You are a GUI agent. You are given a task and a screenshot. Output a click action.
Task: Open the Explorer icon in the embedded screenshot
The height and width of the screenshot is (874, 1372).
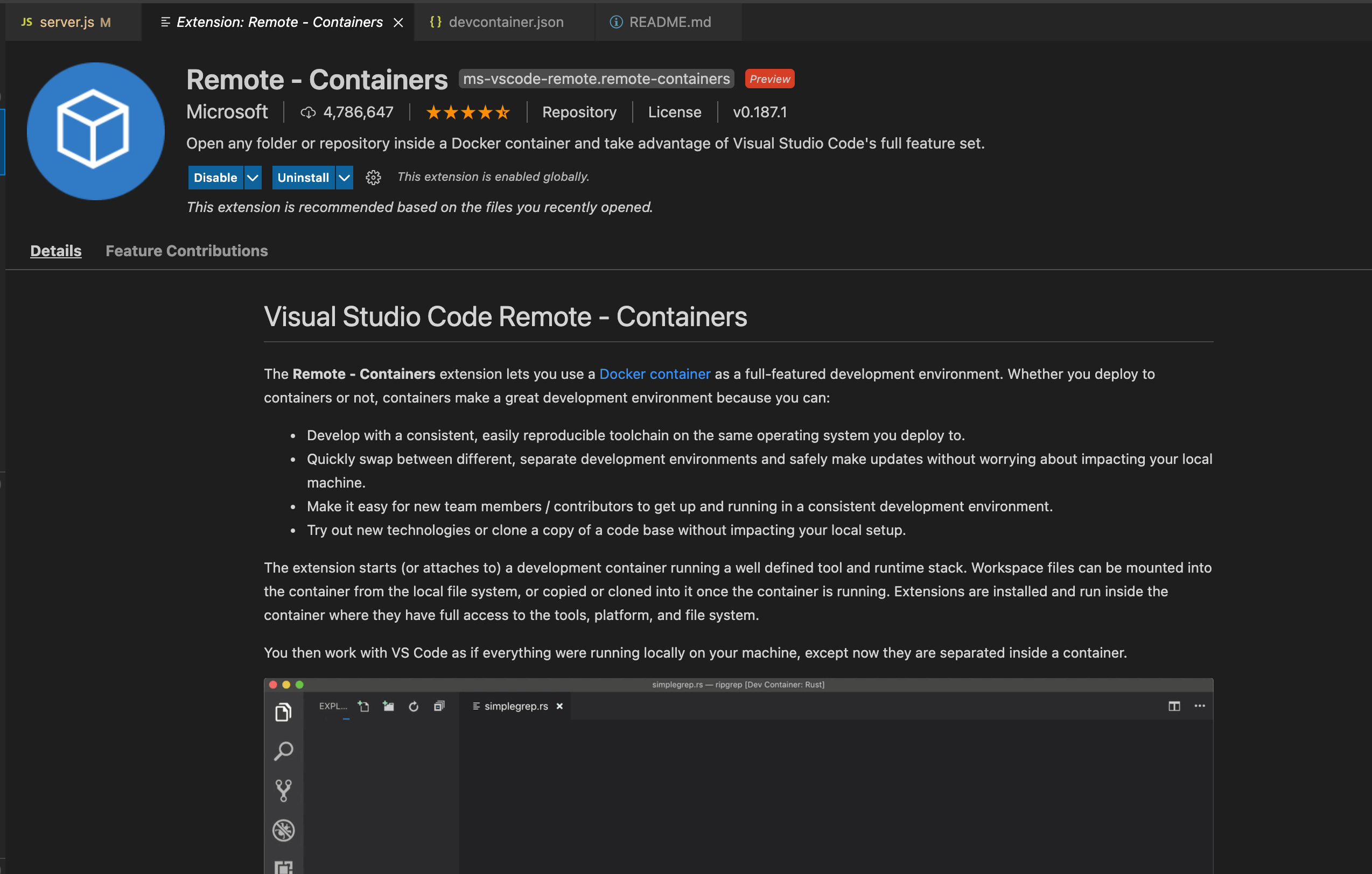284,711
